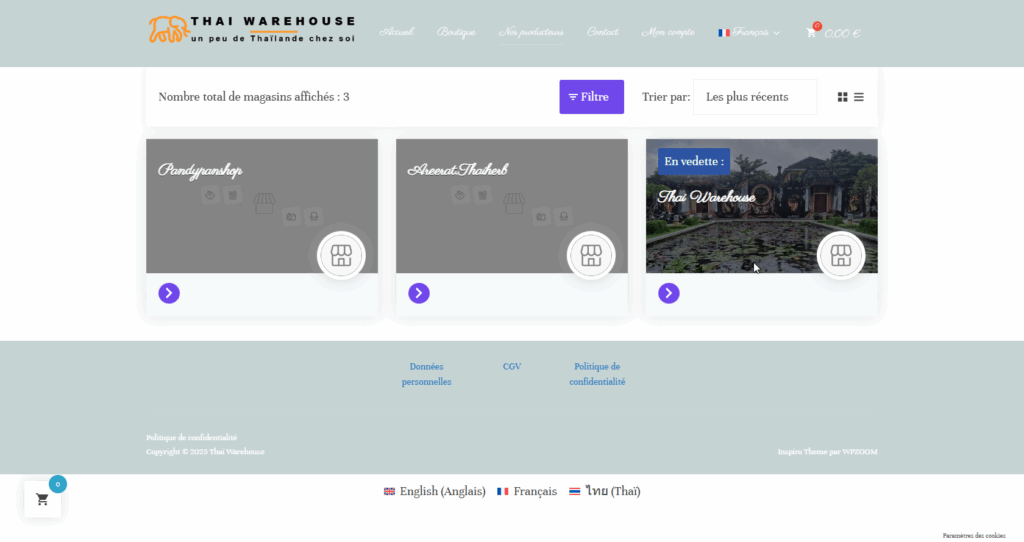
Task: Click the Pandyyanshop store avatar icon
Action: pyautogui.click(x=341, y=255)
